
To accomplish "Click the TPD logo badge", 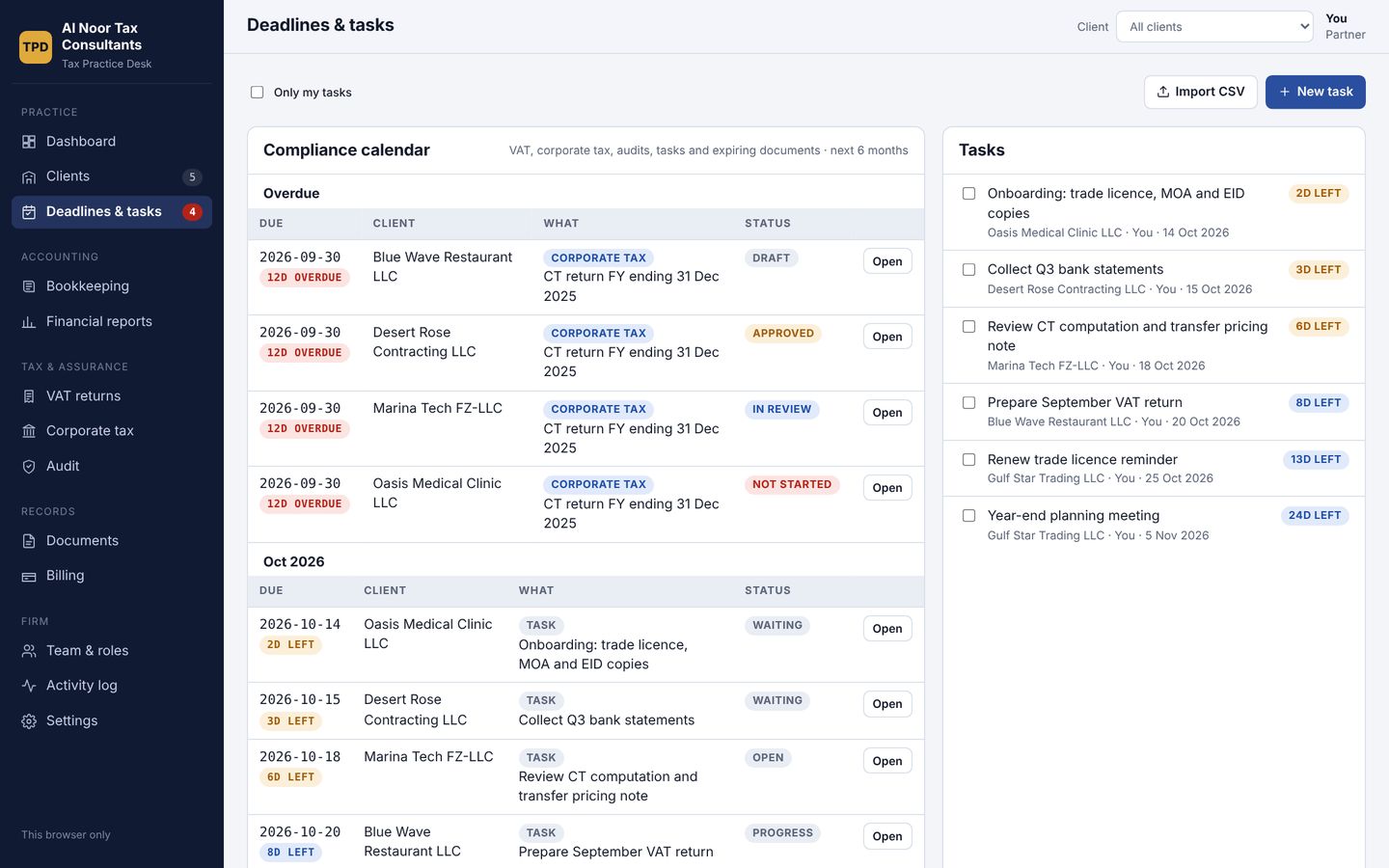I will (x=36, y=46).
